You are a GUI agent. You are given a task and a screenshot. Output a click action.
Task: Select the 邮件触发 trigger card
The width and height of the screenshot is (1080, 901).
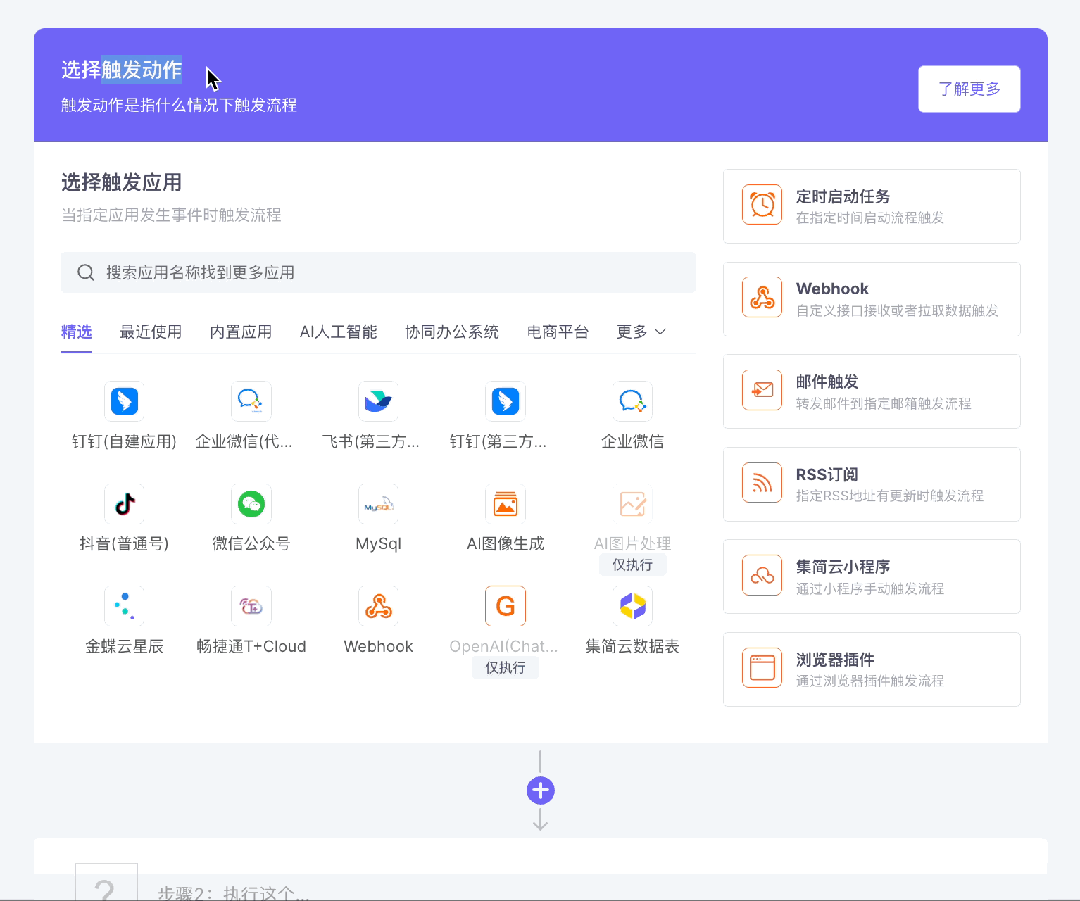871,391
